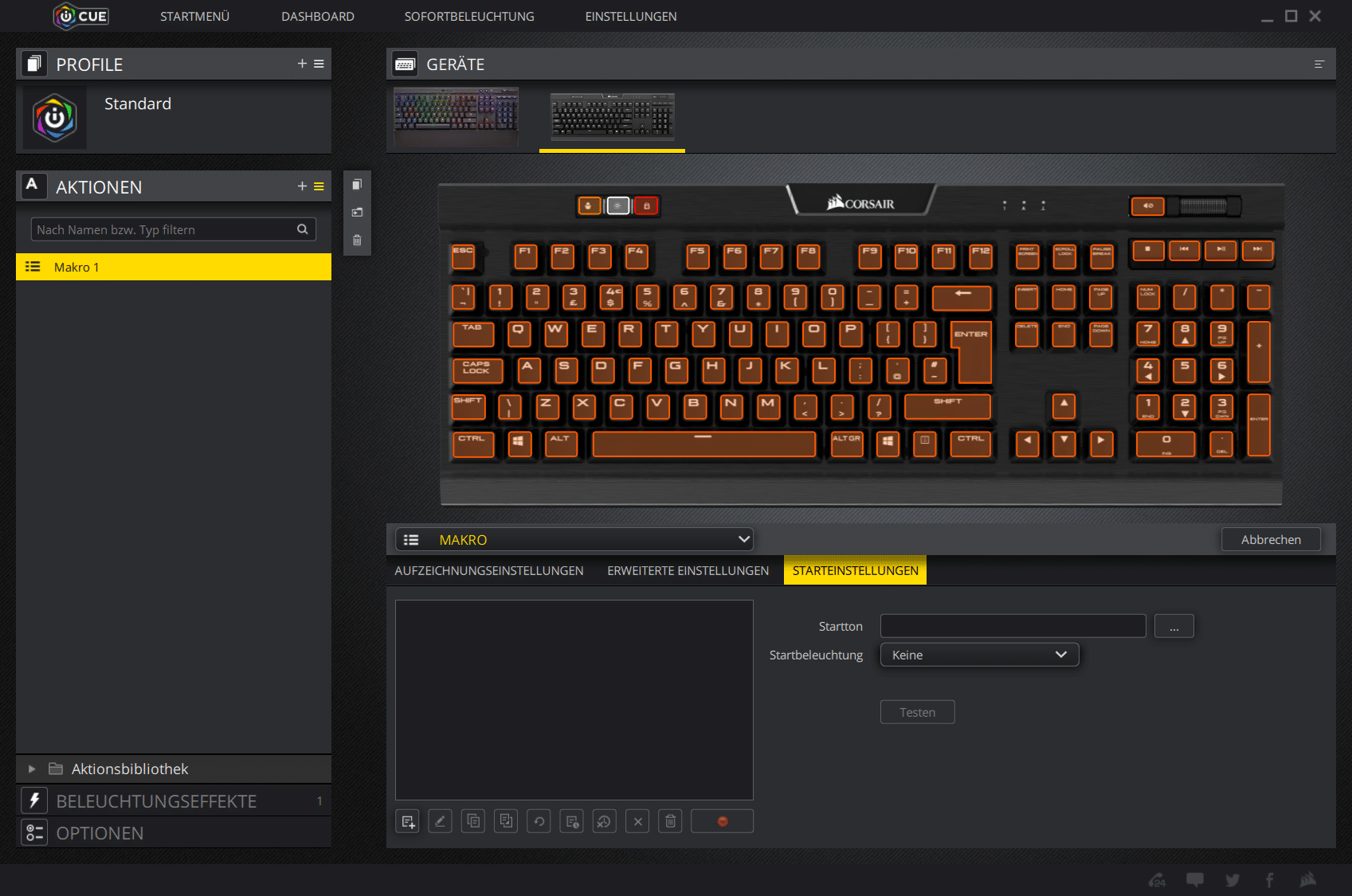Toggle the Windows lock key on keyboard
The image size is (1352, 896).
pyautogui.click(x=646, y=206)
